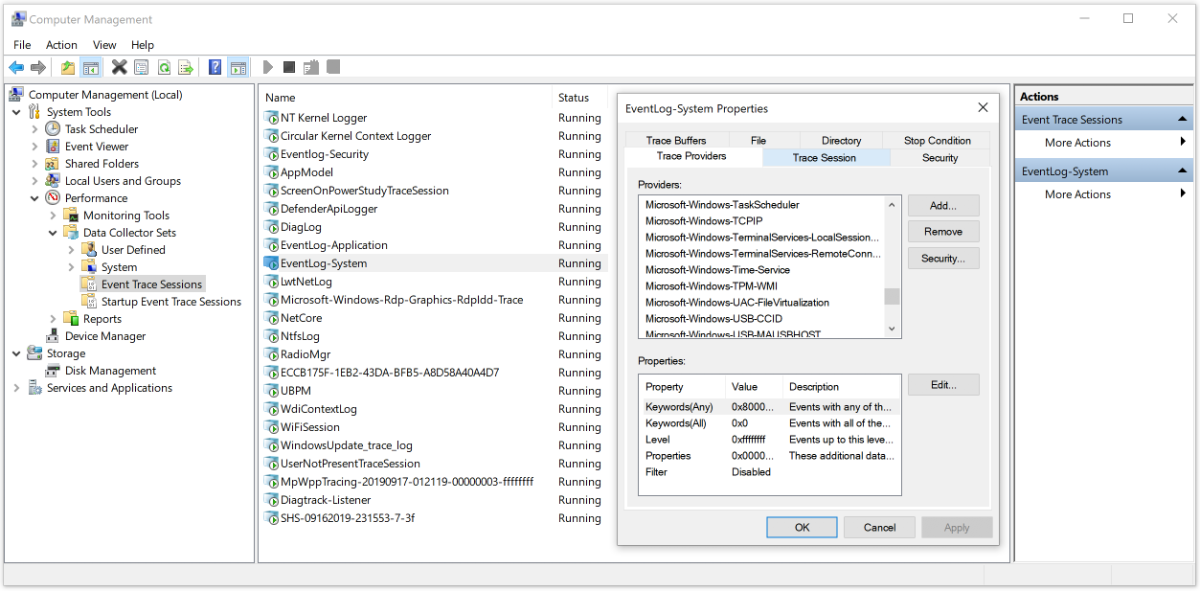Click the Local Users and Groups icon
Viewport: 1200px width, 591px height.
[x=53, y=181]
